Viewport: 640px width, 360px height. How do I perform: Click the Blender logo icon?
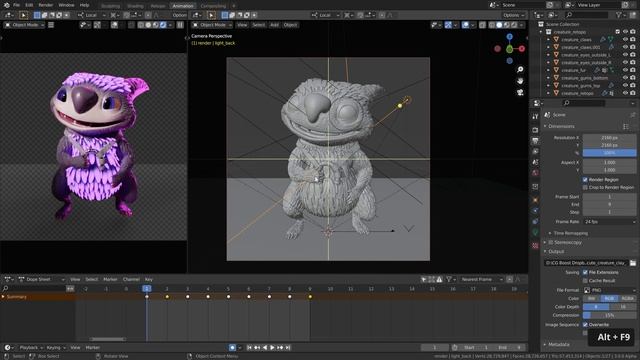pyautogui.click(x=6, y=5)
